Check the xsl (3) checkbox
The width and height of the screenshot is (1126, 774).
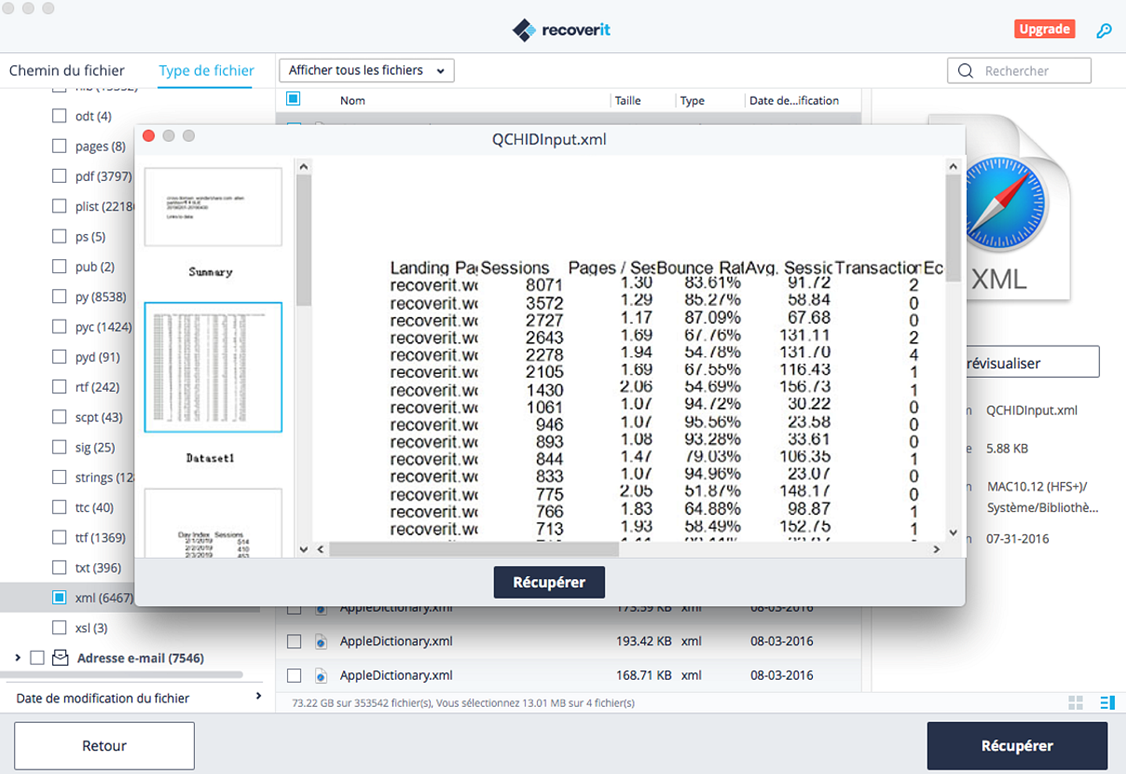pyautogui.click(x=60, y=628)
